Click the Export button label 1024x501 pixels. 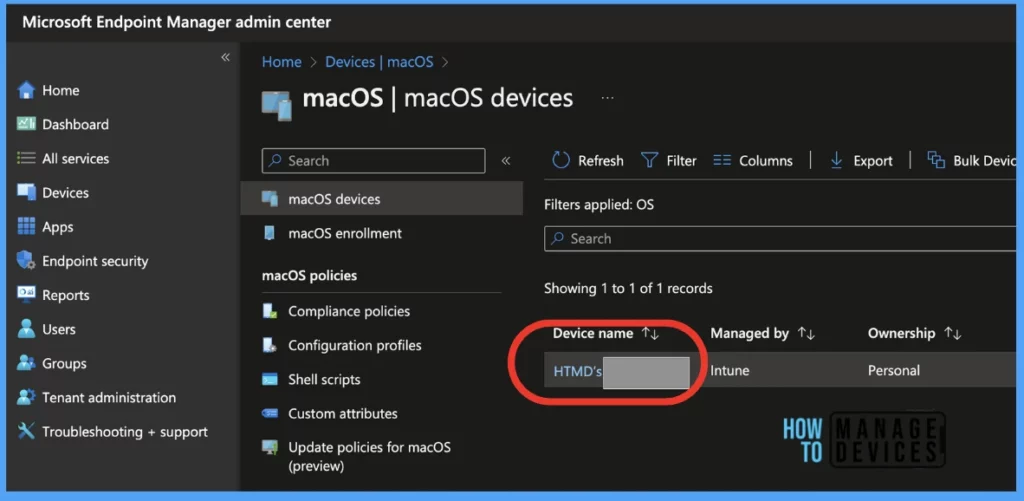[x=873, y=161]
